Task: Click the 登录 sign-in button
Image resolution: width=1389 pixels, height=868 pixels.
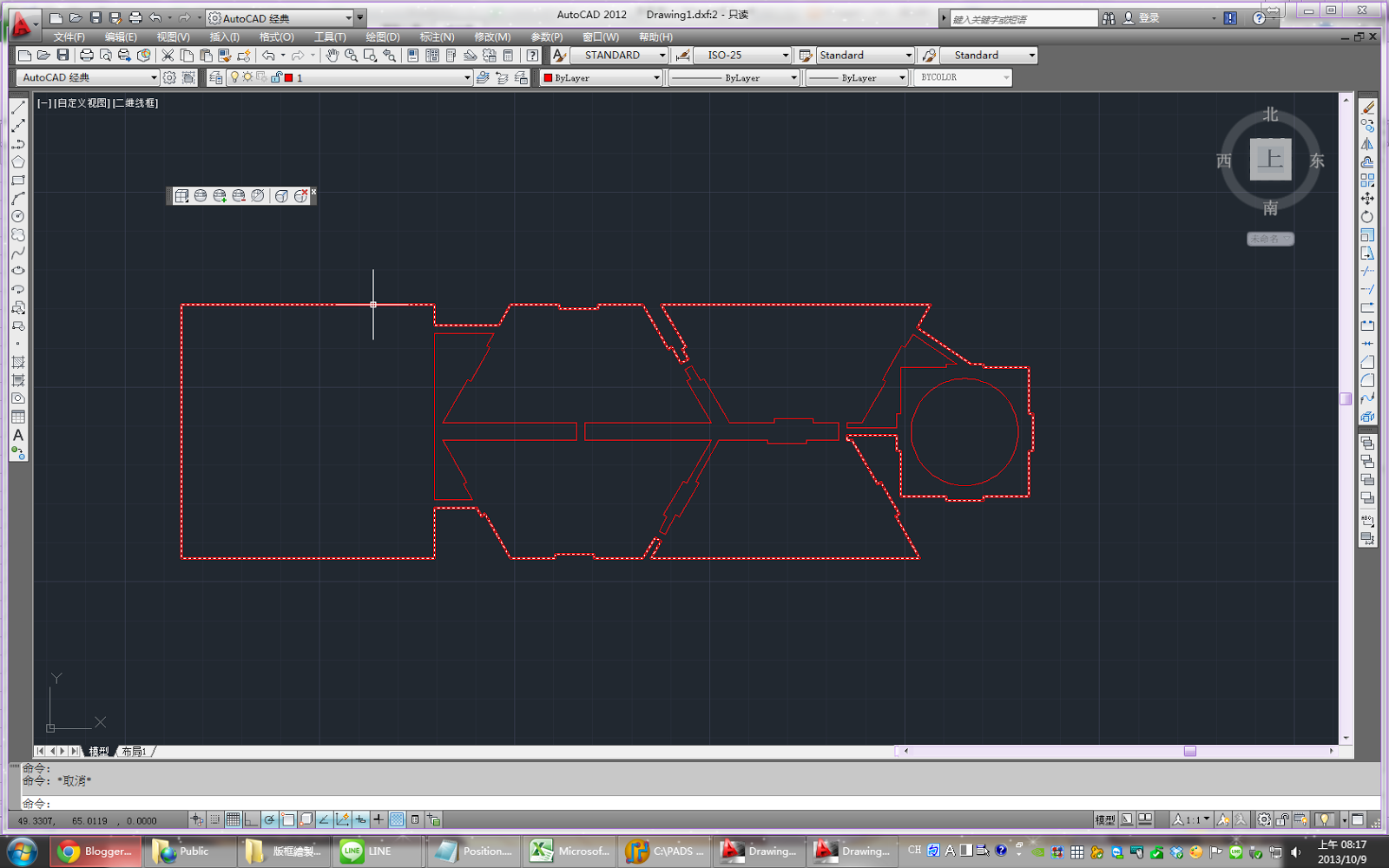Action: [1149, 18]
